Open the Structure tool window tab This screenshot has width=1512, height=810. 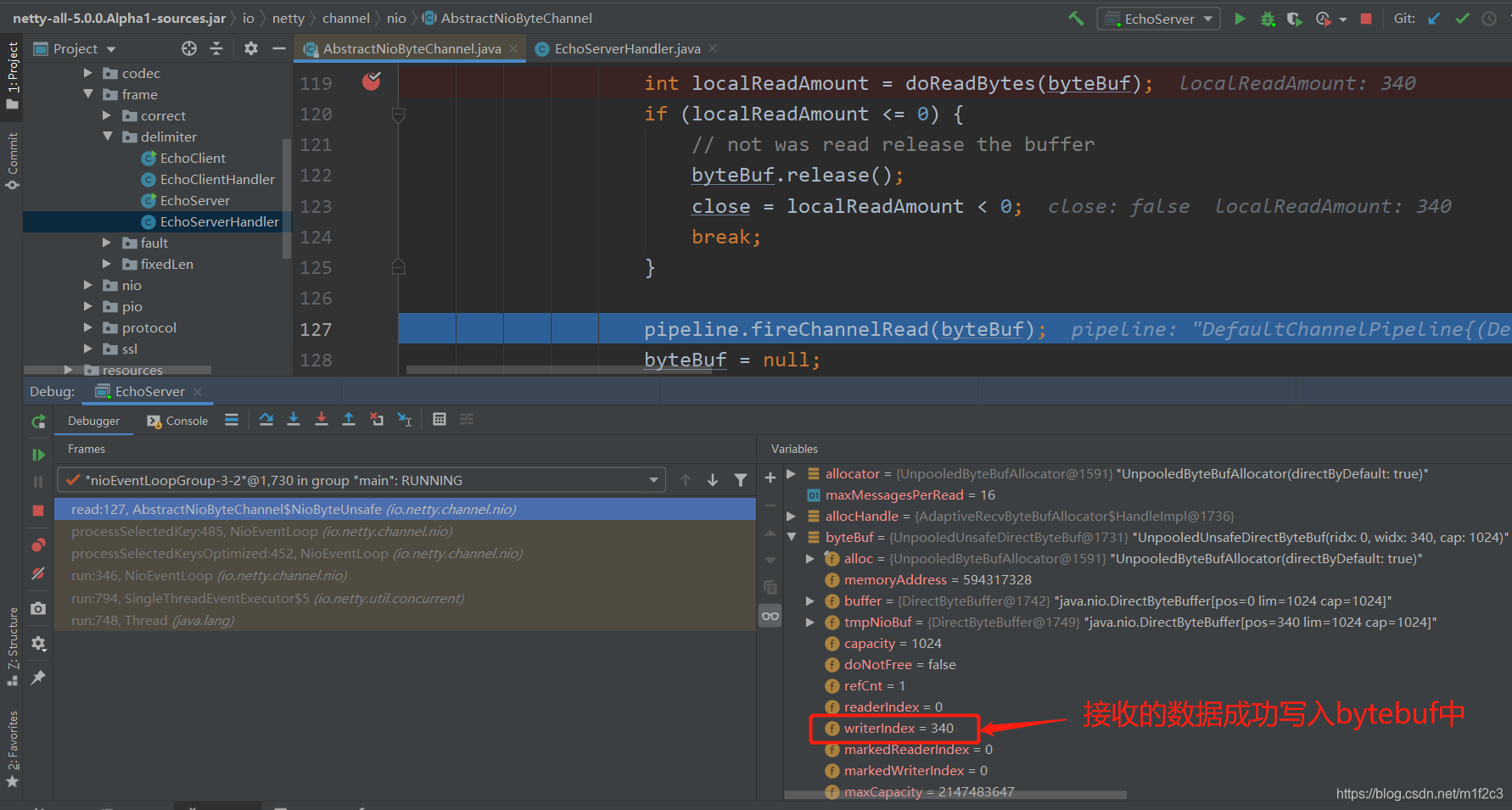click(x=12, y=646)
